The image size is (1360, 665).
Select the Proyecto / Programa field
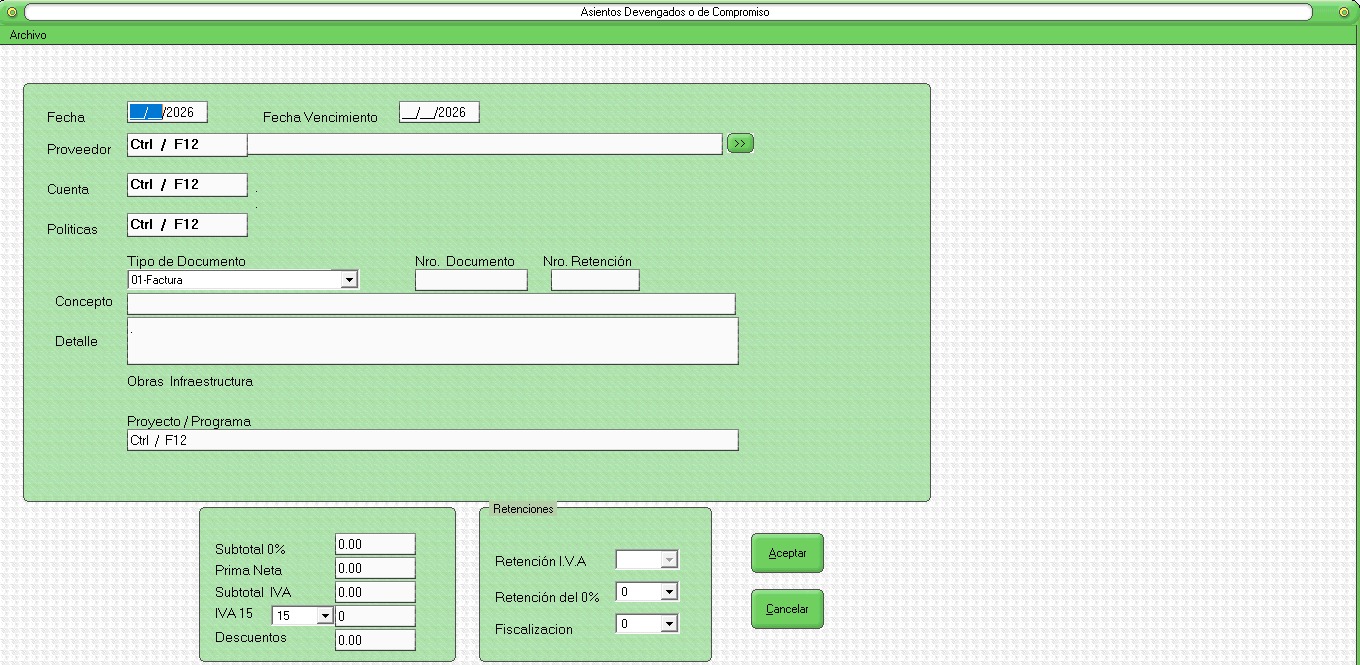point(432,440)
